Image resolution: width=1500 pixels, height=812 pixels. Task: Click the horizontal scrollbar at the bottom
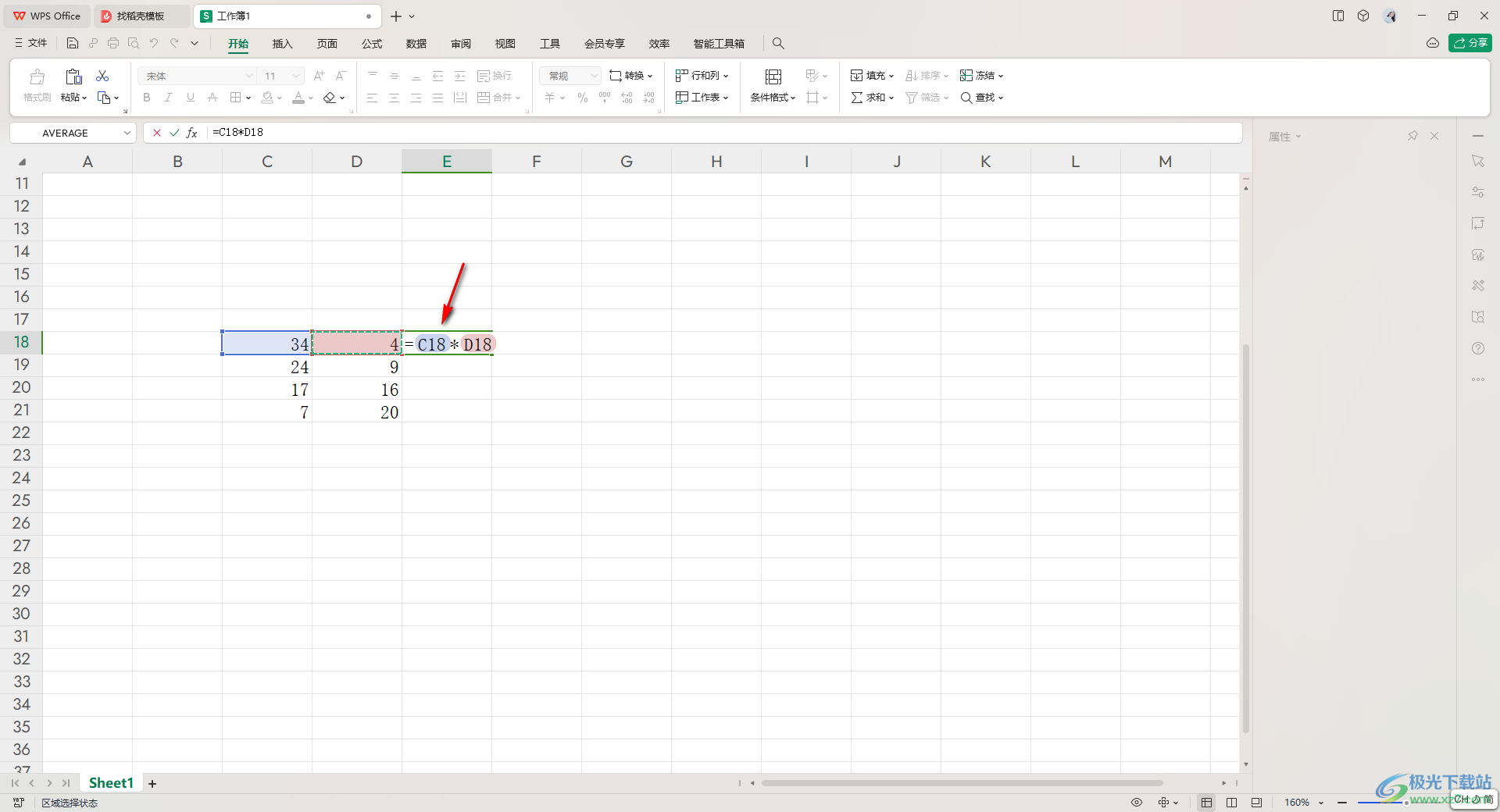(x=962, y=783)
